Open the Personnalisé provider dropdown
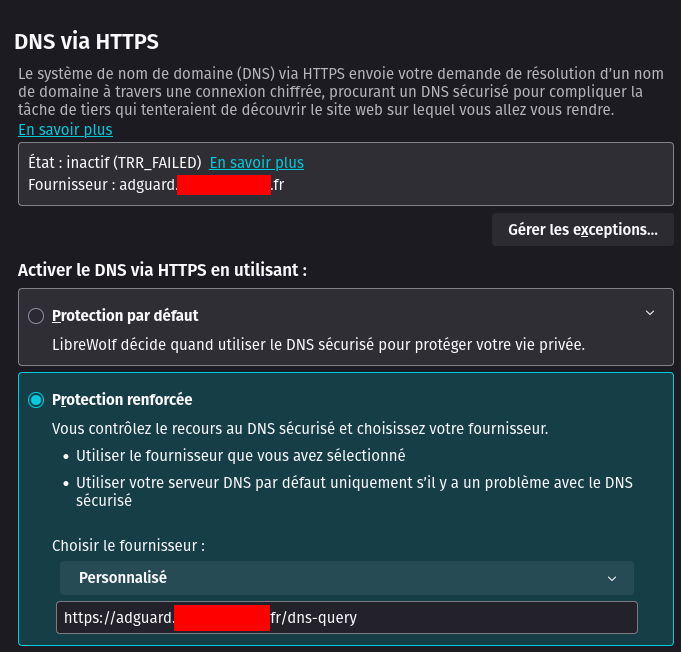This screenshot has width=681, height=652. coord(345,578)
